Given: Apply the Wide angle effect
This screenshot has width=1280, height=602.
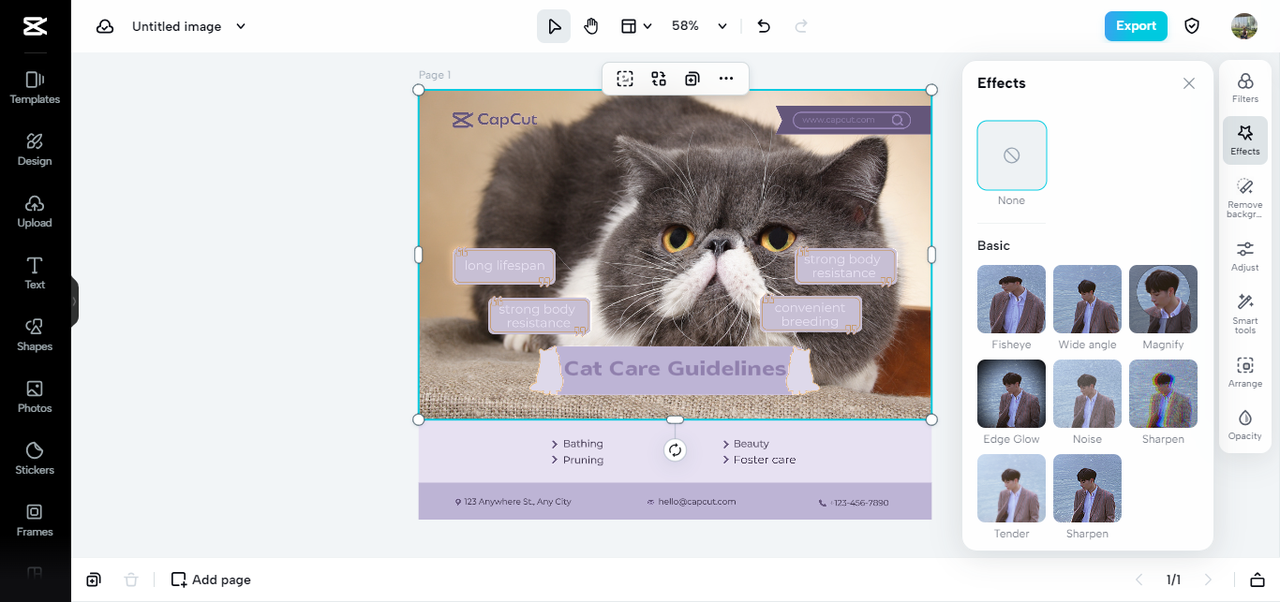Looking at the screenshot, I should pos(1087,299).
